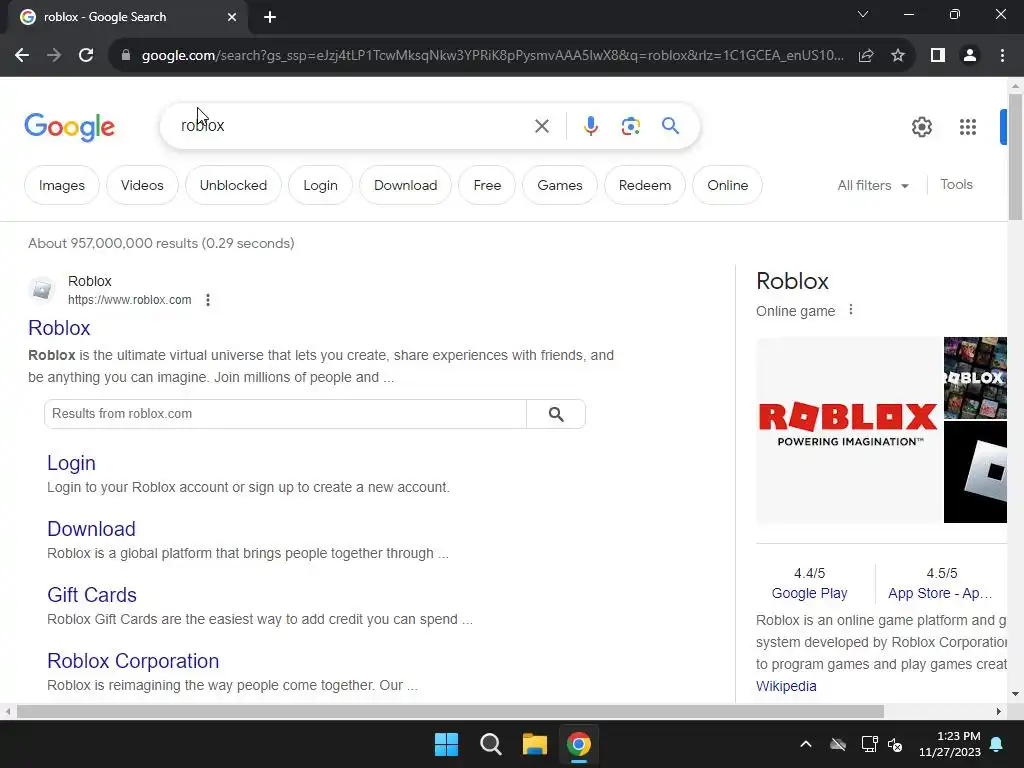The height and width of the screenshot is (768, 1024).
Task: Open more options for roblox.com result
Action: (208, 300)
